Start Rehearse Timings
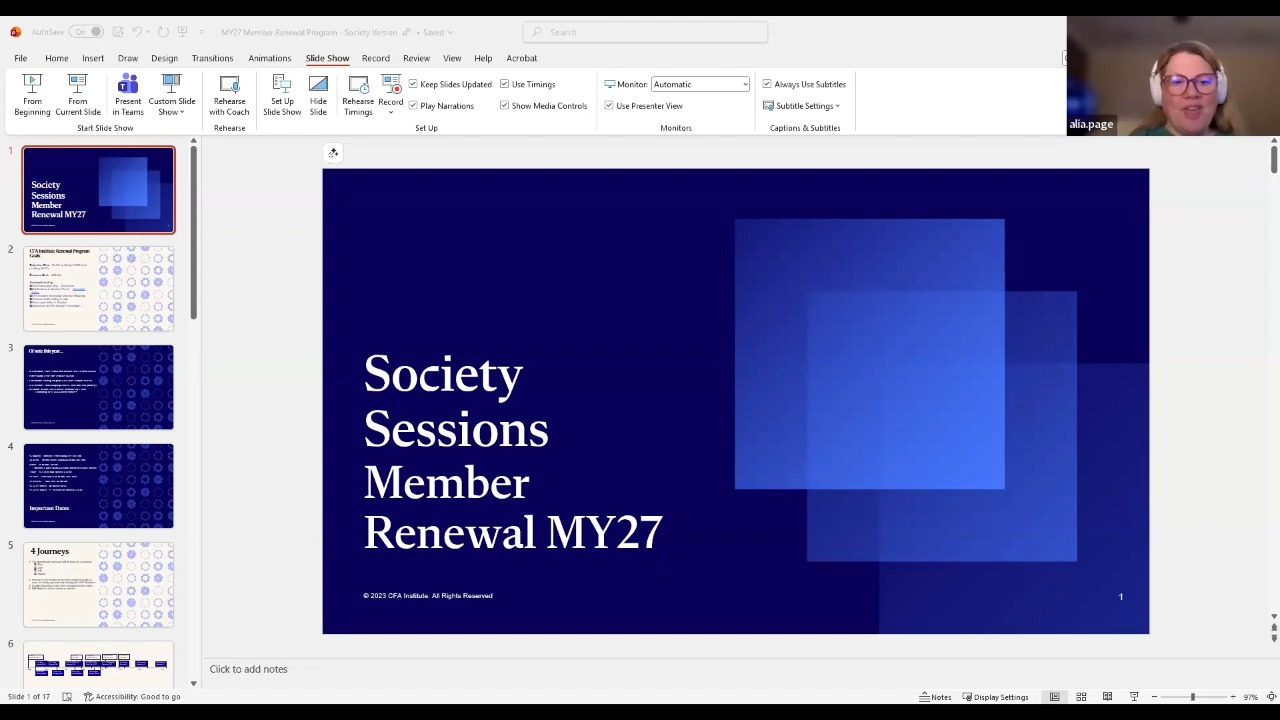1280x720 pixels. [358, 95]
